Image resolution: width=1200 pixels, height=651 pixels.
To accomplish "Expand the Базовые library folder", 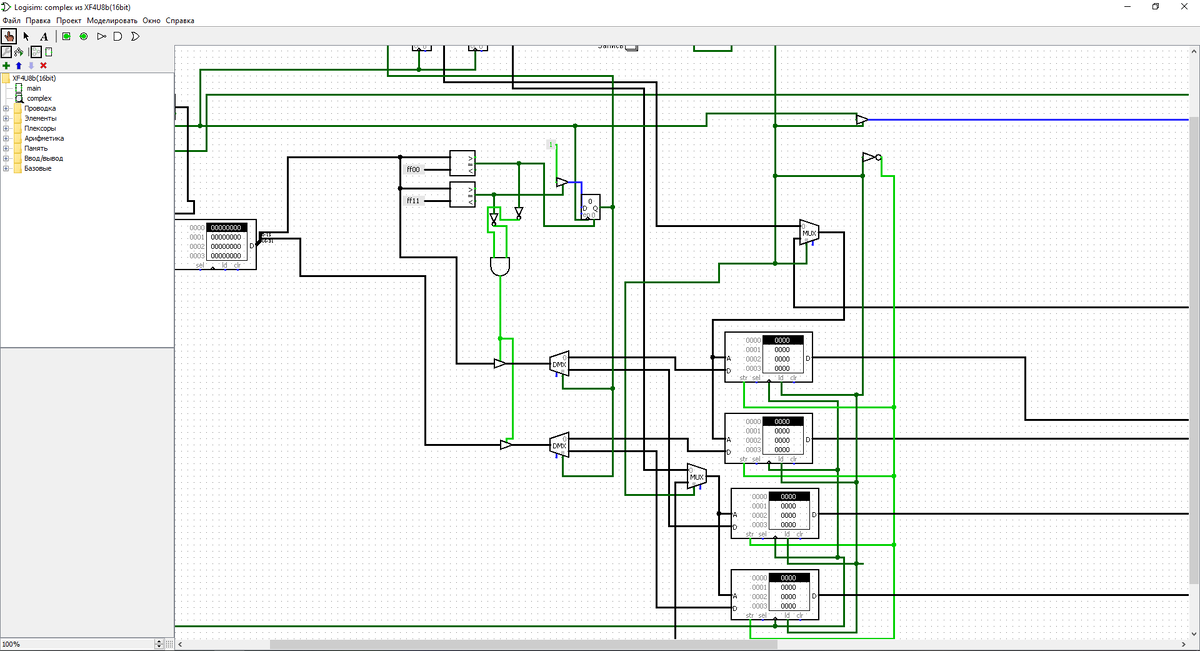I will [6, 168].
